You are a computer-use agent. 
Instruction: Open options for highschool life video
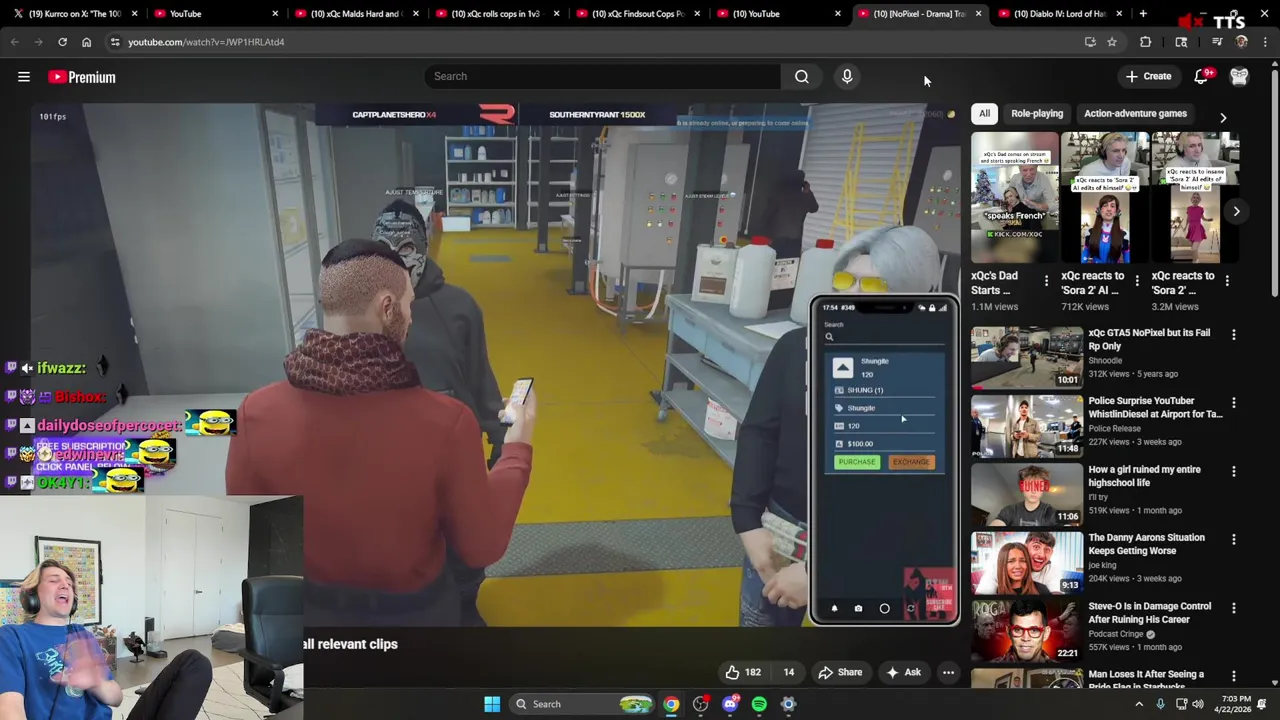click(x=1233, y=471)
